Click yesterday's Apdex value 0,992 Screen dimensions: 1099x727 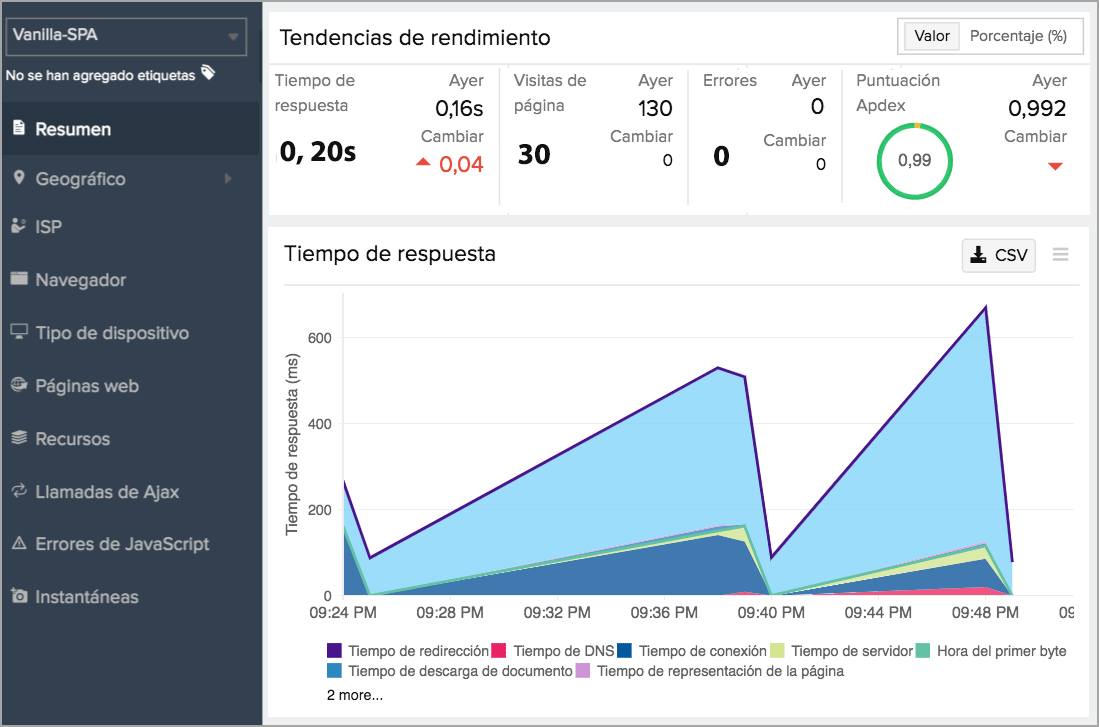pos(1037,108)
